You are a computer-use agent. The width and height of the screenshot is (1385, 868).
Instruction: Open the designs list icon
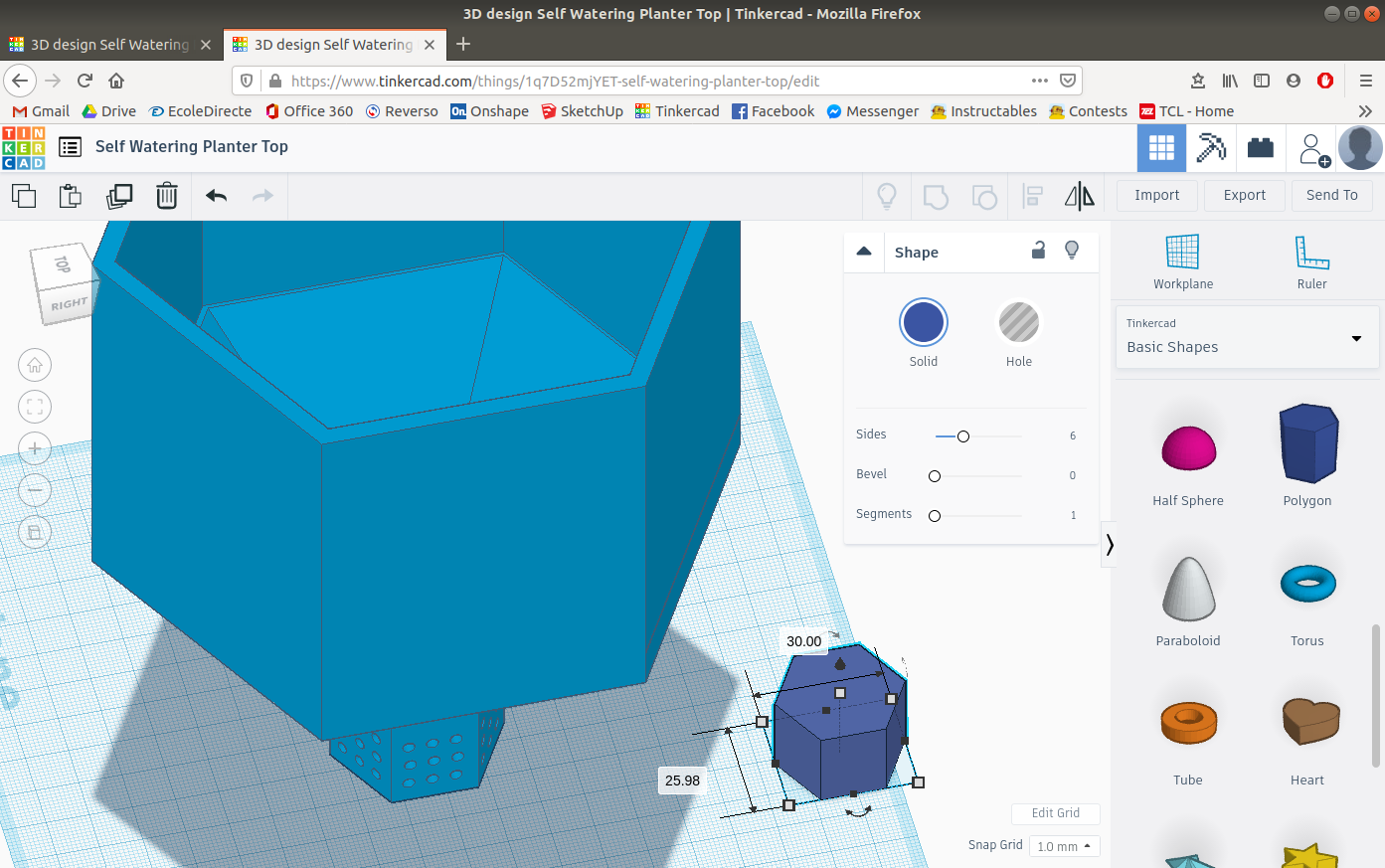click(70, 147)
